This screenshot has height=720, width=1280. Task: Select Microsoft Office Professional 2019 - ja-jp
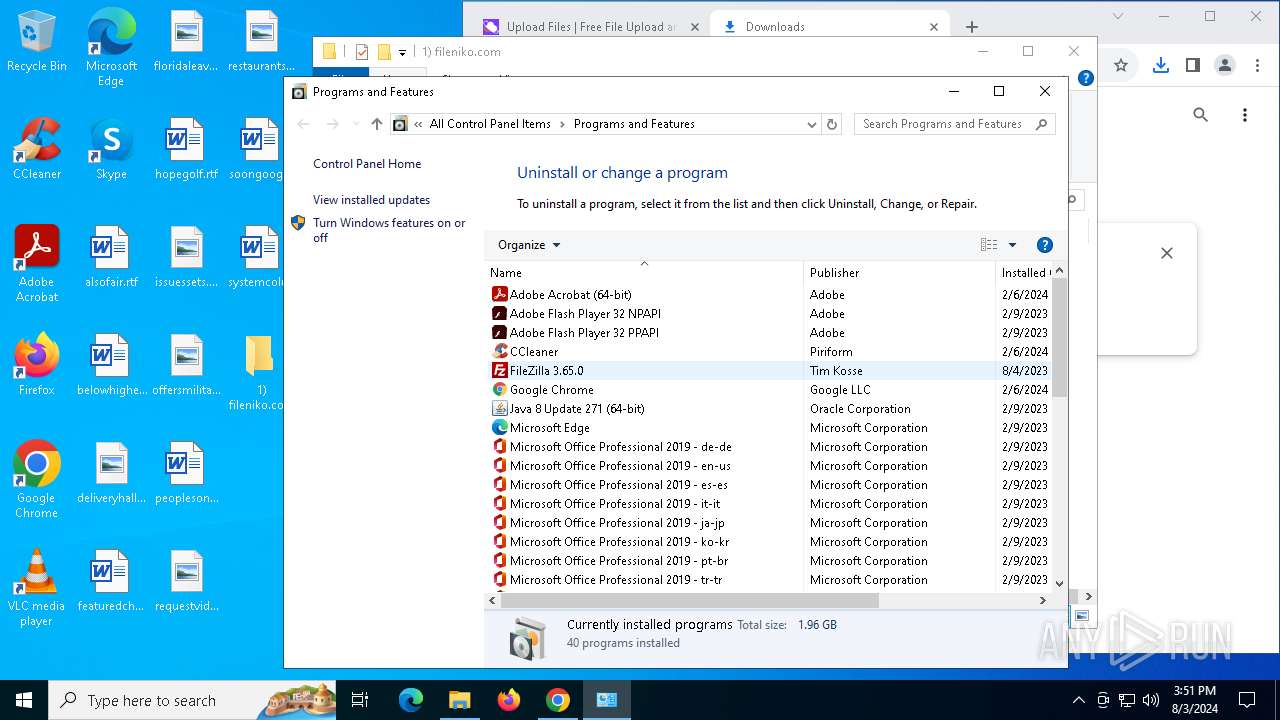point(768,523)
